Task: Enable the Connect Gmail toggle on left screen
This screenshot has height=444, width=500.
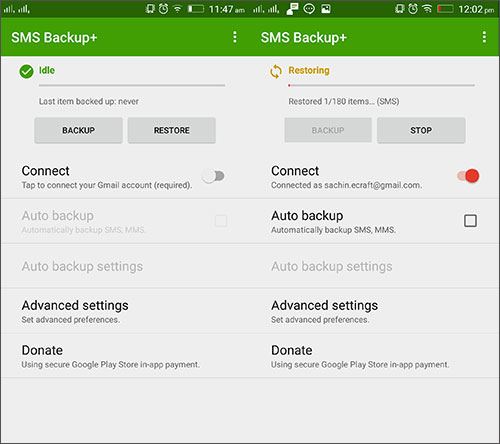Action: pos(214,176)
